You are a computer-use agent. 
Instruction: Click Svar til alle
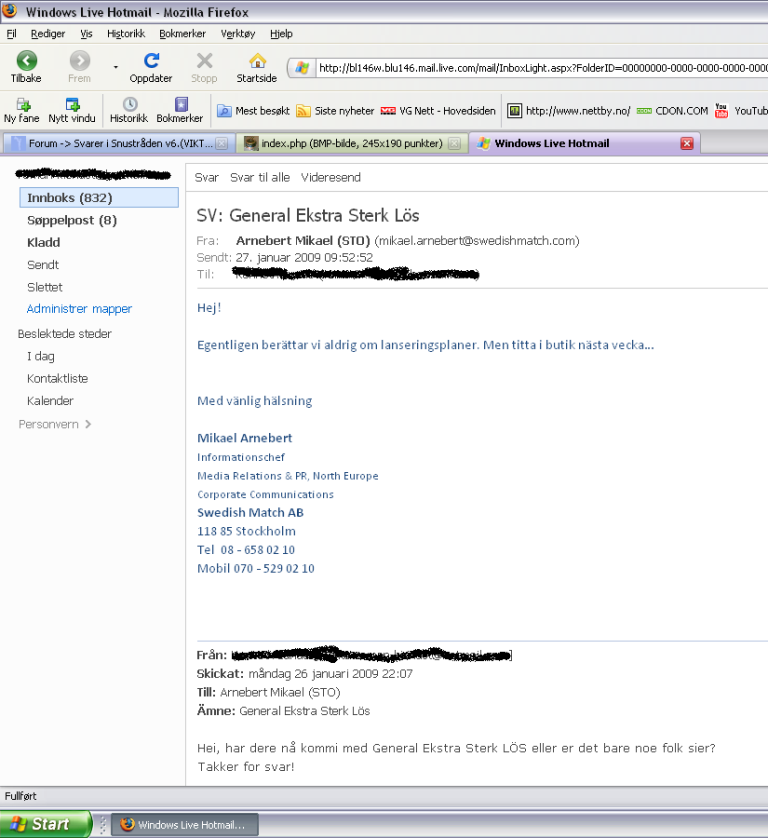pos(260,177)
